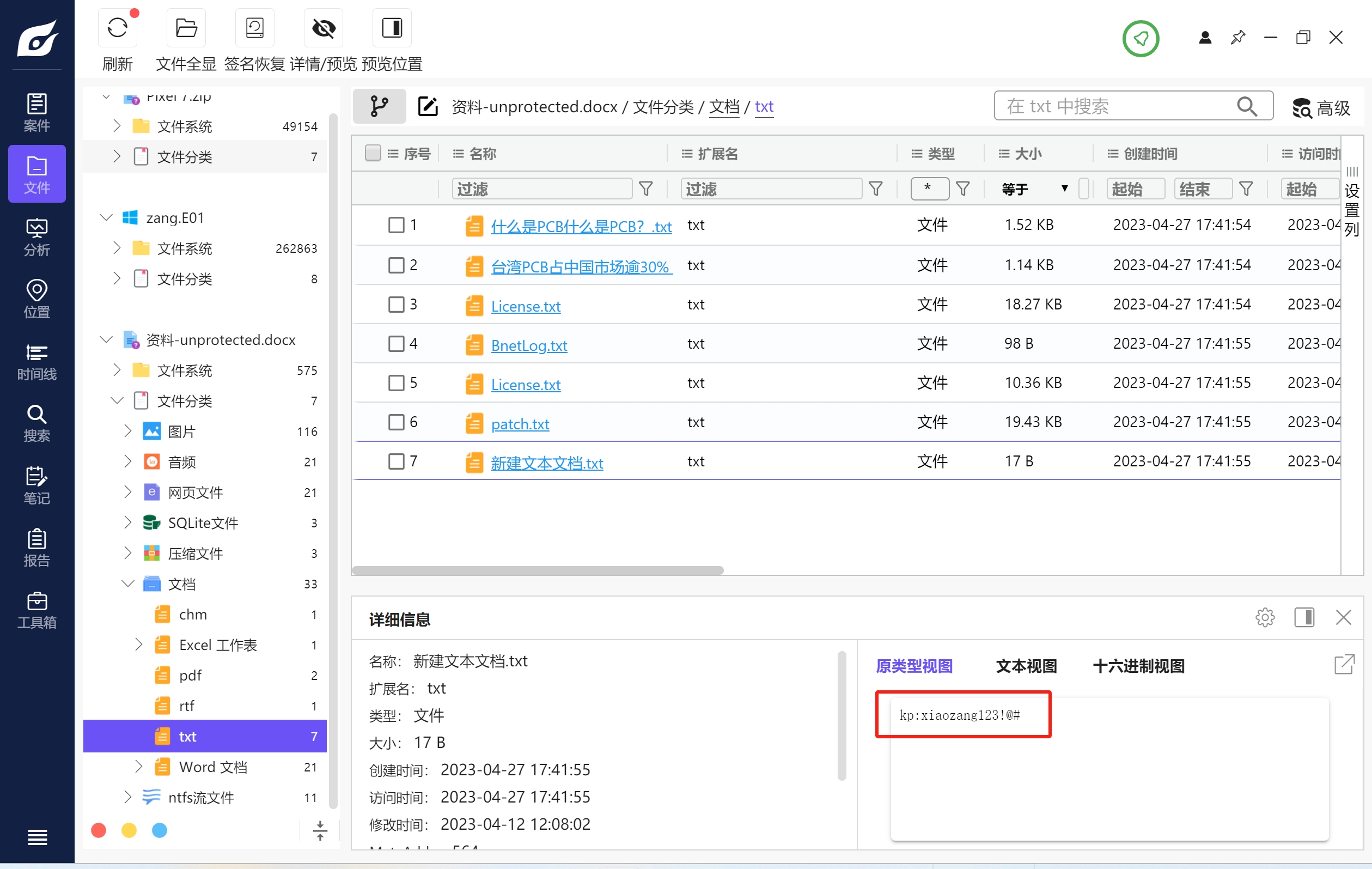This screenshot has width=1372, height=869.
Task: Click the branch tree view icon
Action: click(379, 106)
